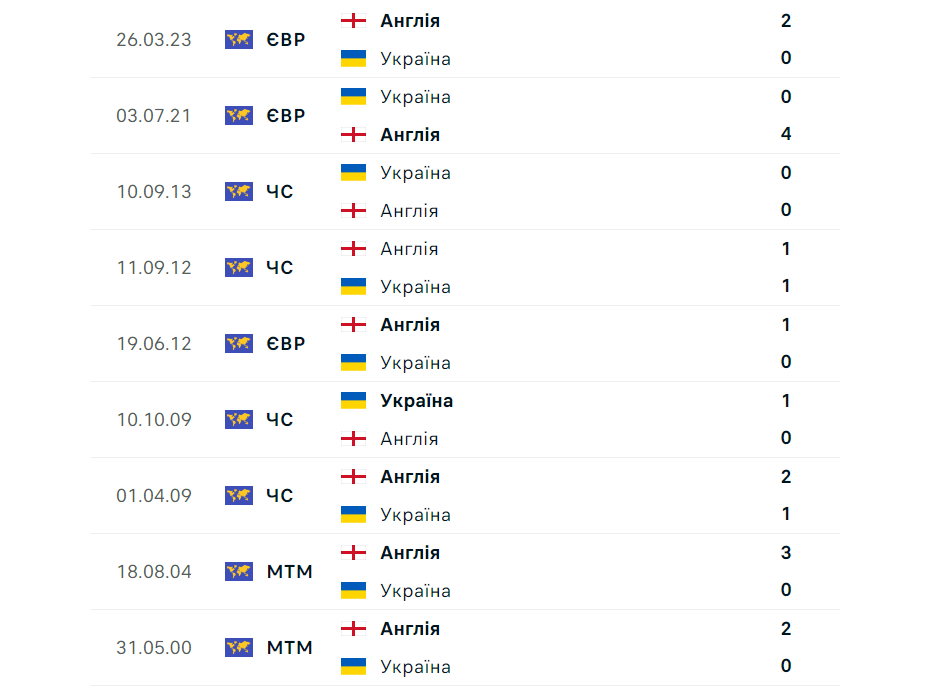Screen dimensions: 927x690
Task: Open МТМ competition label for 18.08.04
Action: tap(290, 572)
